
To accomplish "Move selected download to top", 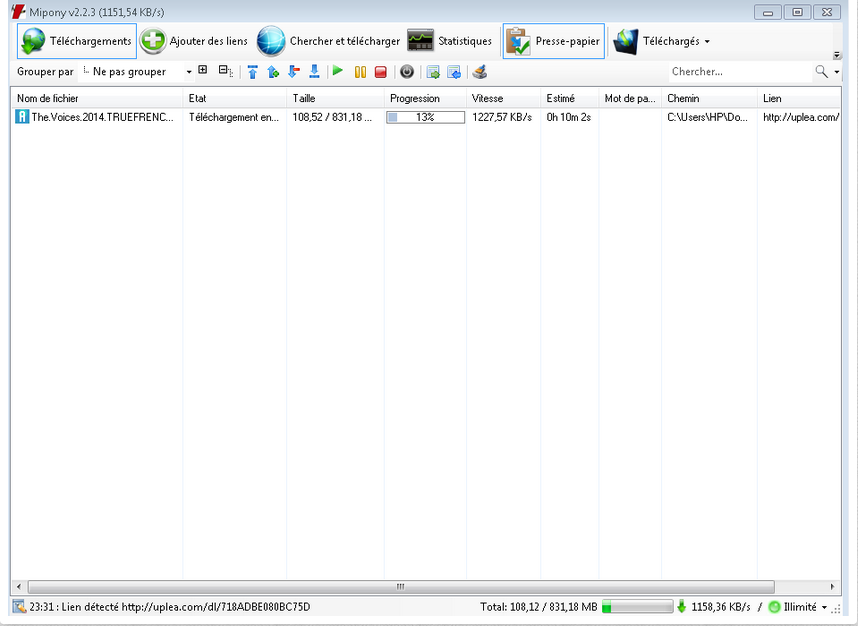I will tap(252, 72).
